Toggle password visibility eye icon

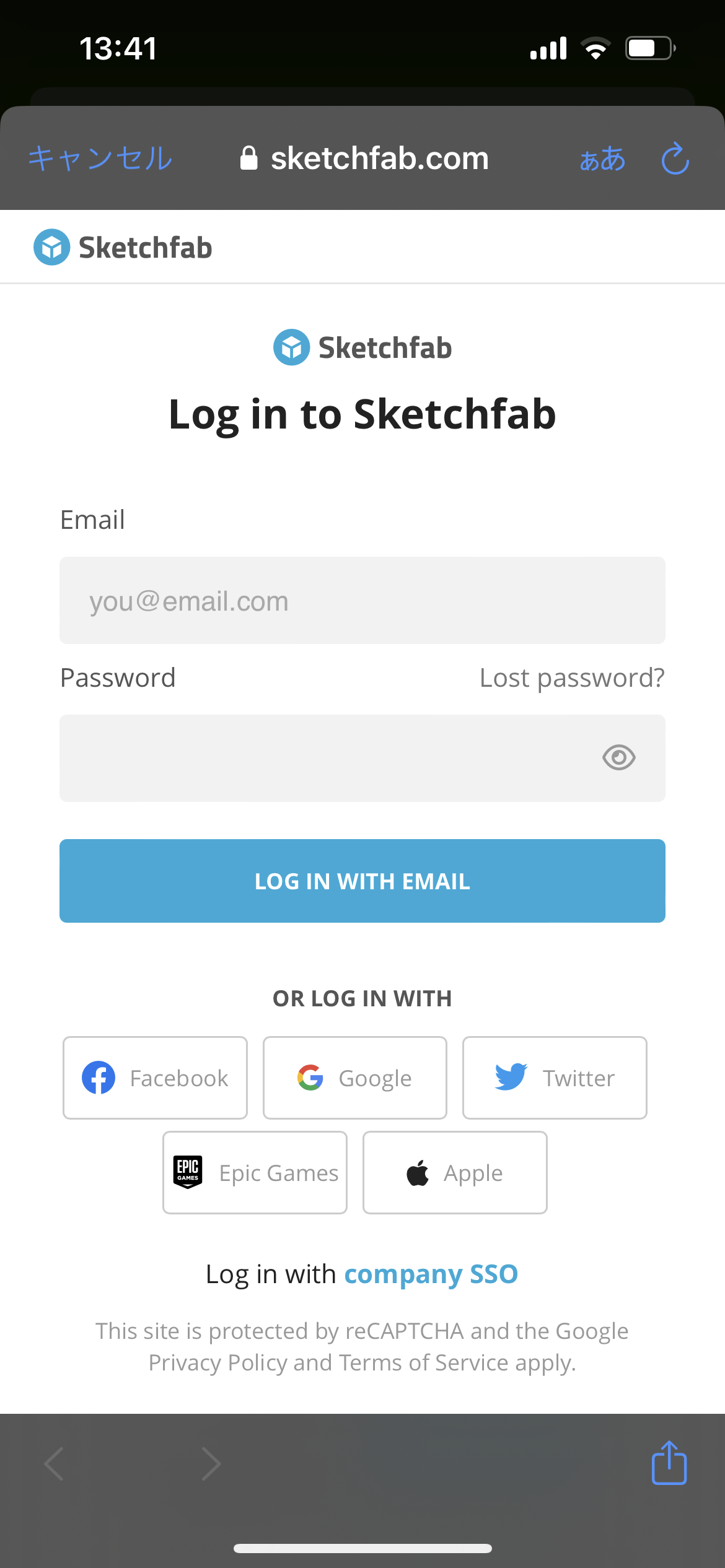click(619, 757)
